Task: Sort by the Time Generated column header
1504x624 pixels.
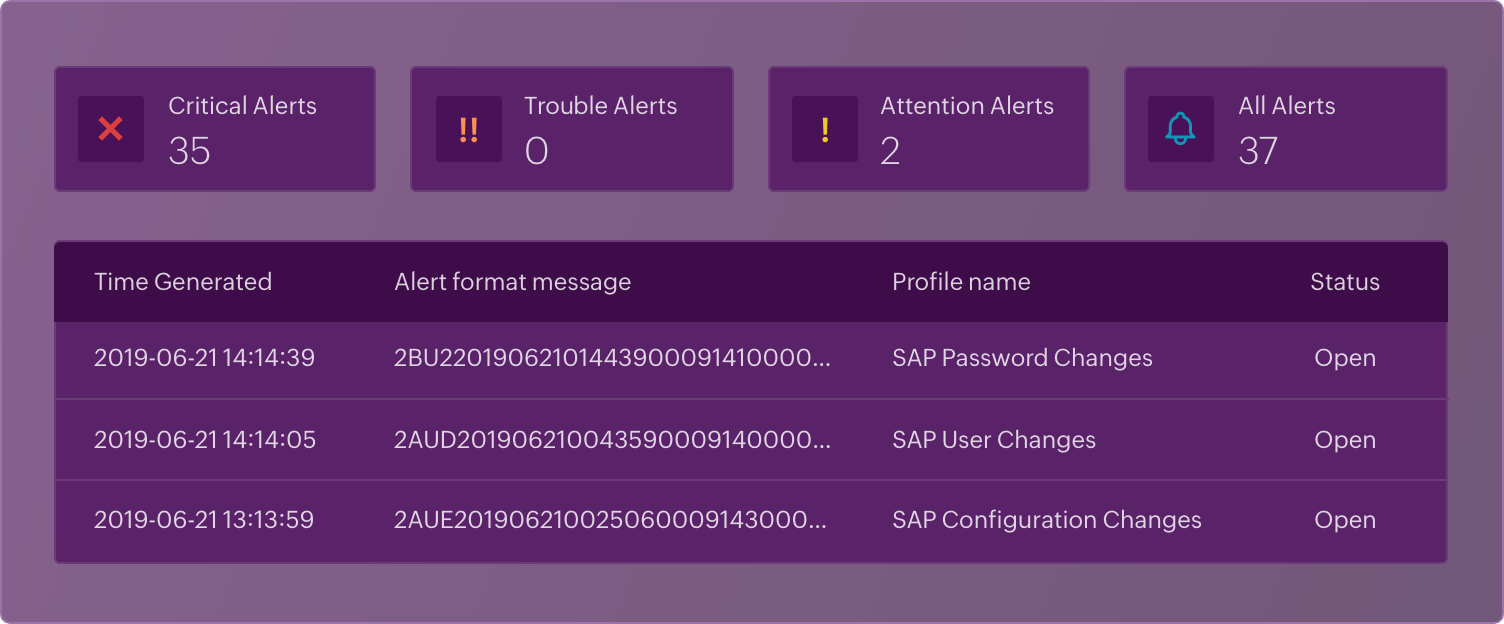Action: [183, 282]
